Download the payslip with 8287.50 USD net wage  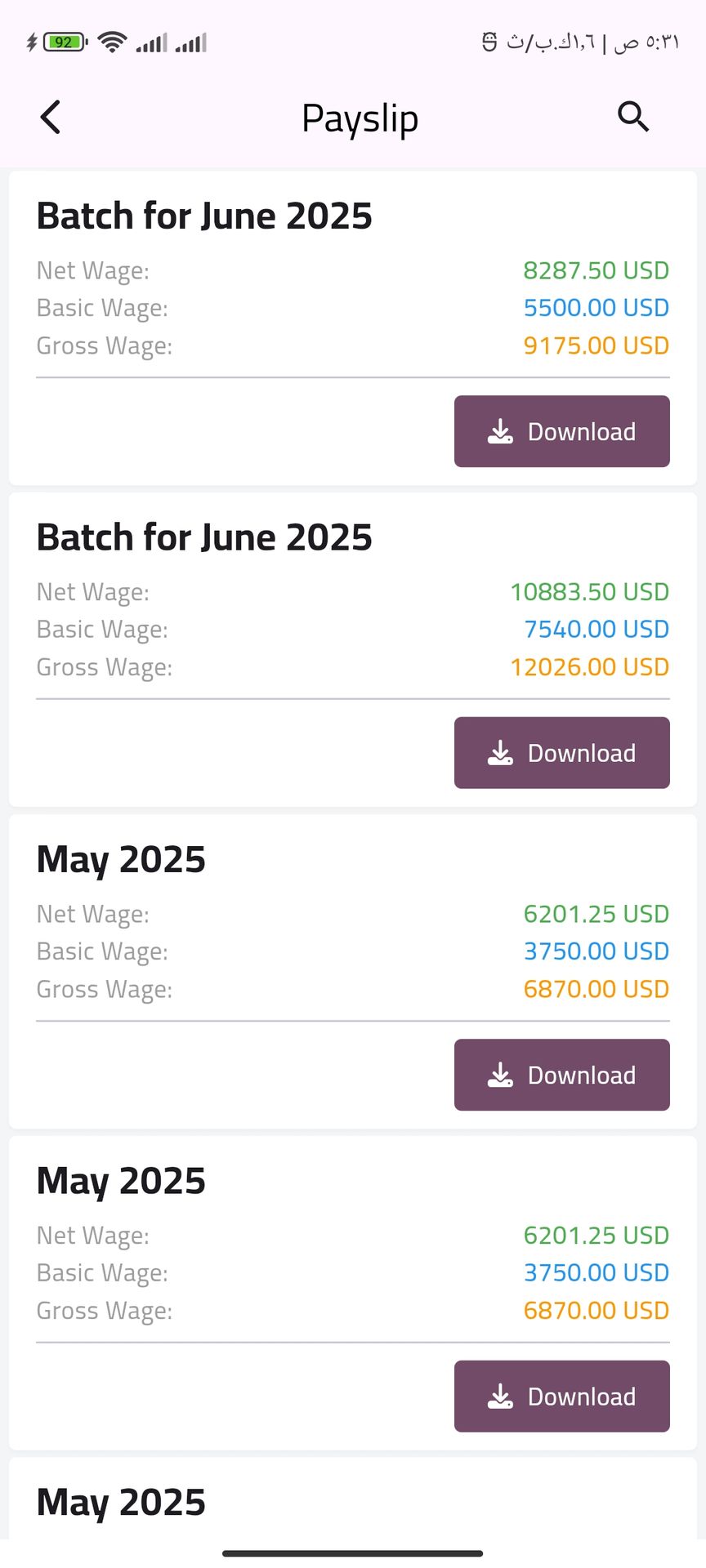coord(561,431)
